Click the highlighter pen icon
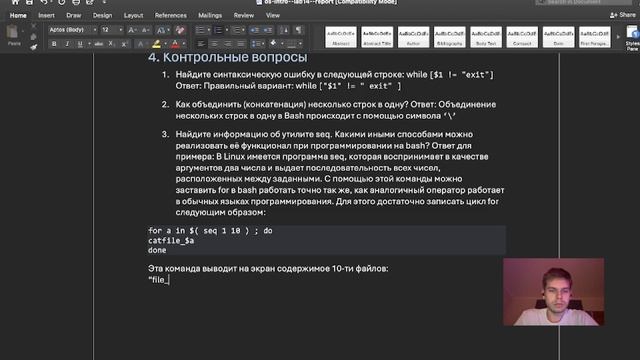This screenshot has height=360, width=640. coord(156,44)
